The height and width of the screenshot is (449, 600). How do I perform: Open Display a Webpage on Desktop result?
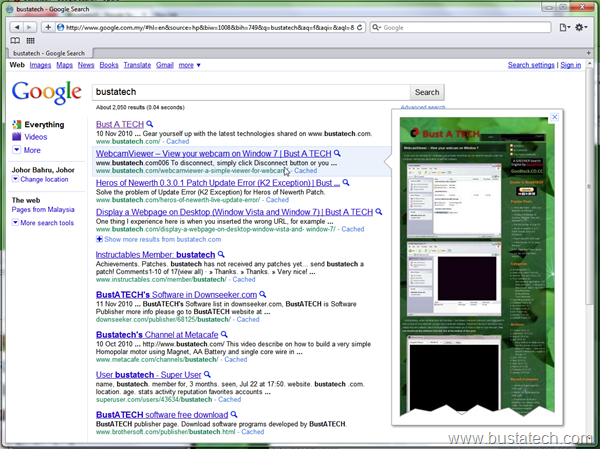tap(234, 212)
